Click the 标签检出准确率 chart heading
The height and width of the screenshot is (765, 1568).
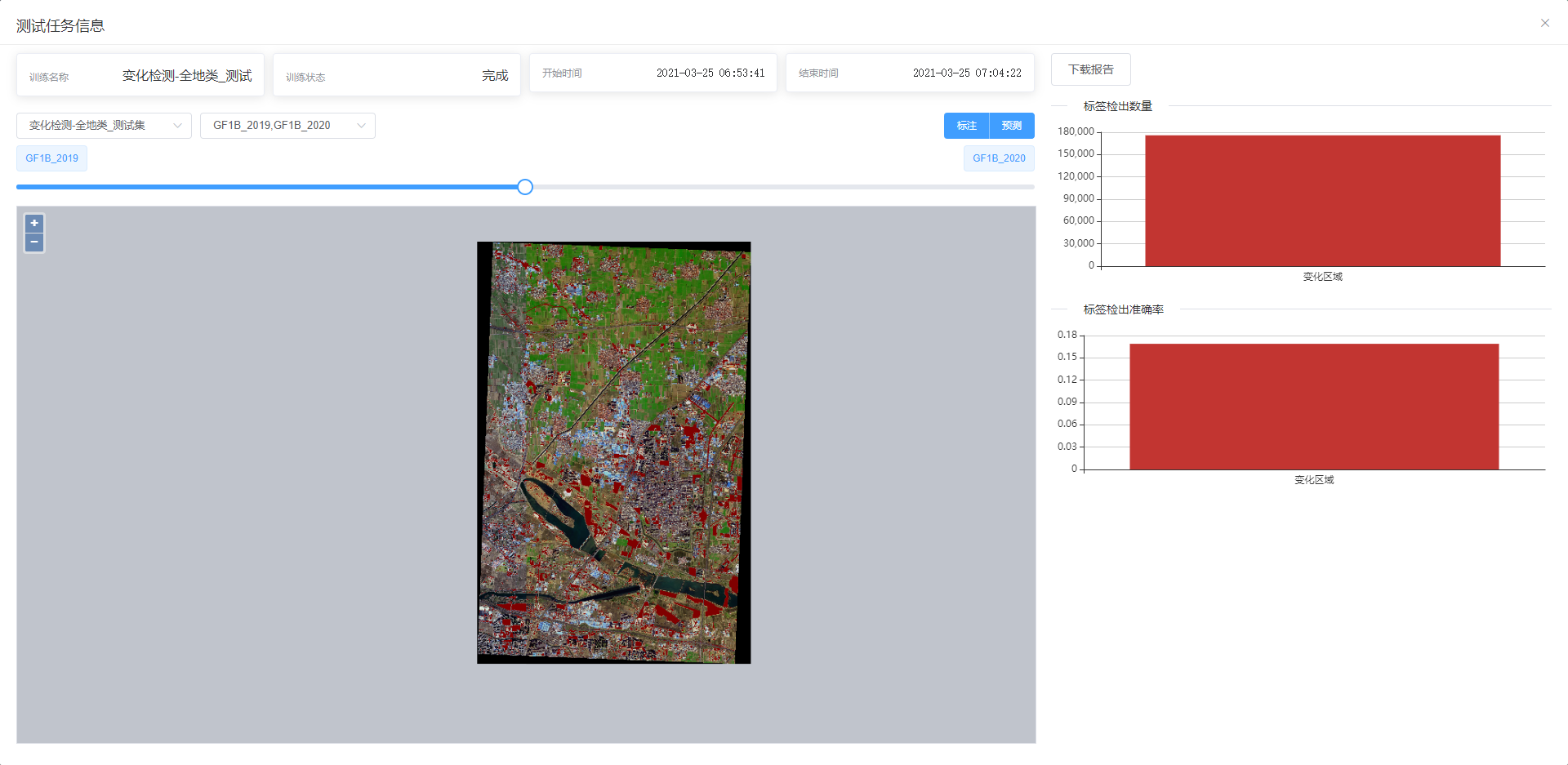click(x=1123, y=309)
